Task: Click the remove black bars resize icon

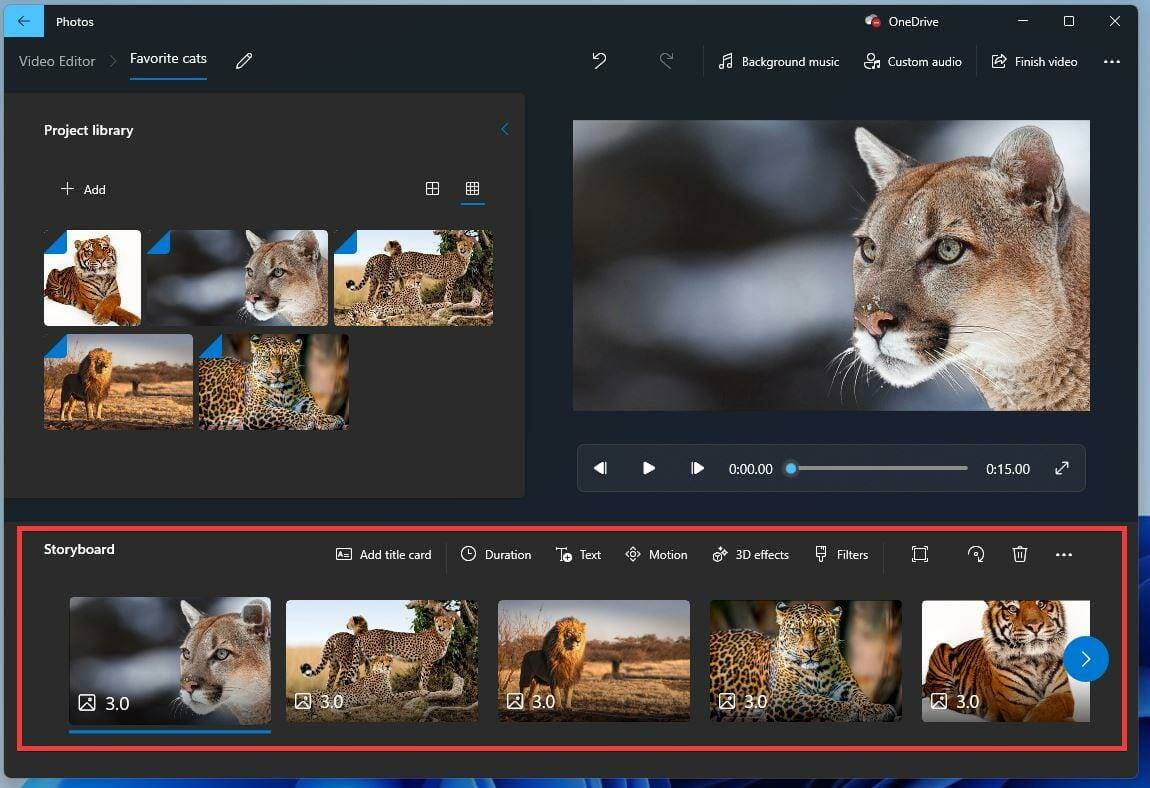Action: [x=920, y=554]
